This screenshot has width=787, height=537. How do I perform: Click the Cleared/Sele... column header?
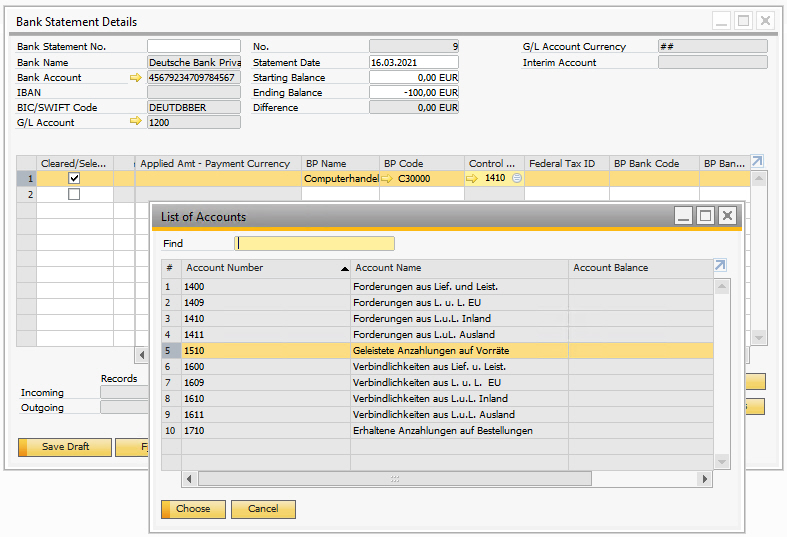pyautogui.click(x=75, y=164)
